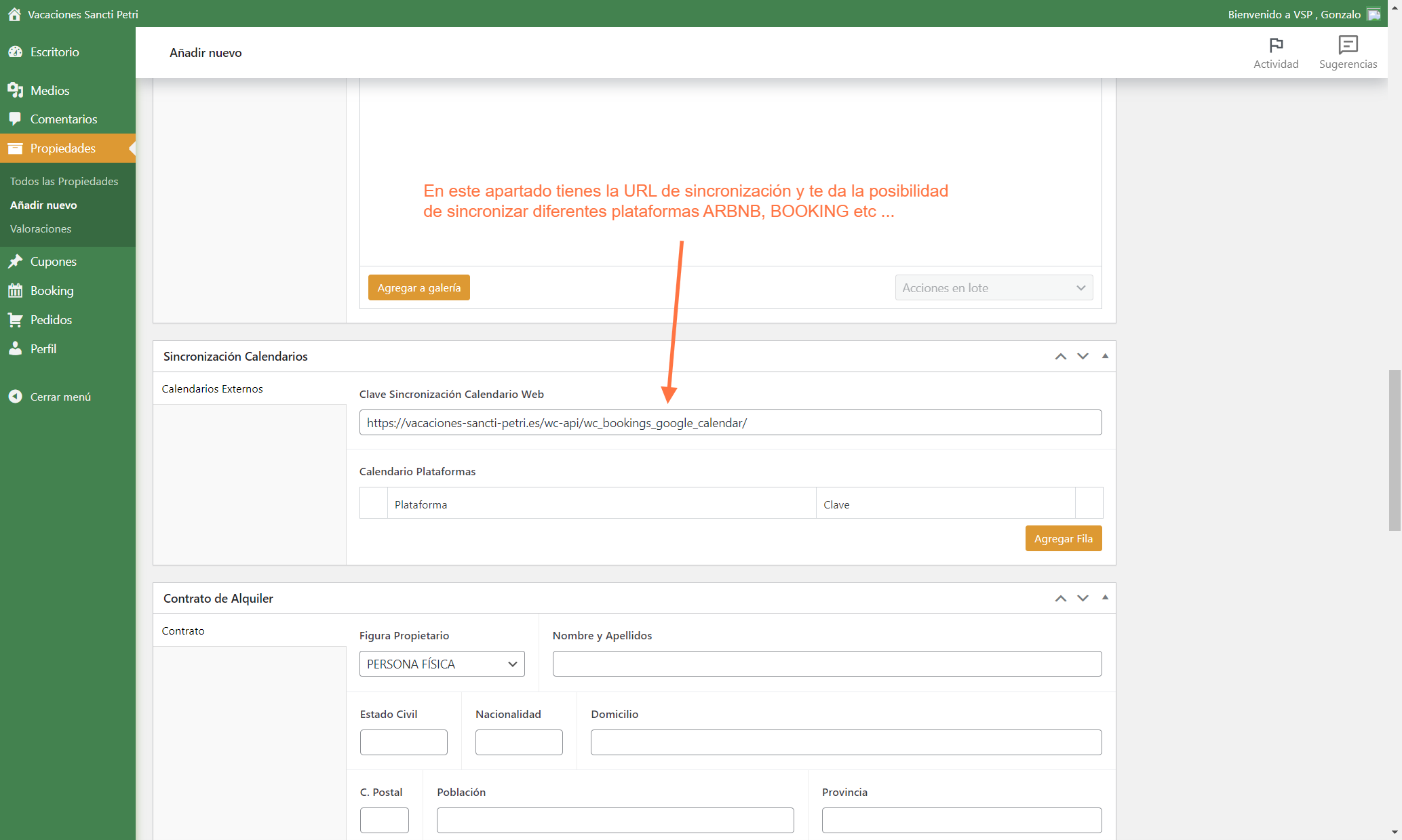This screenshot has width=1402, height=840.
Task: Open Todos las Propiedades submenu item
Action: pyautogui.click(x=64, y=181)
